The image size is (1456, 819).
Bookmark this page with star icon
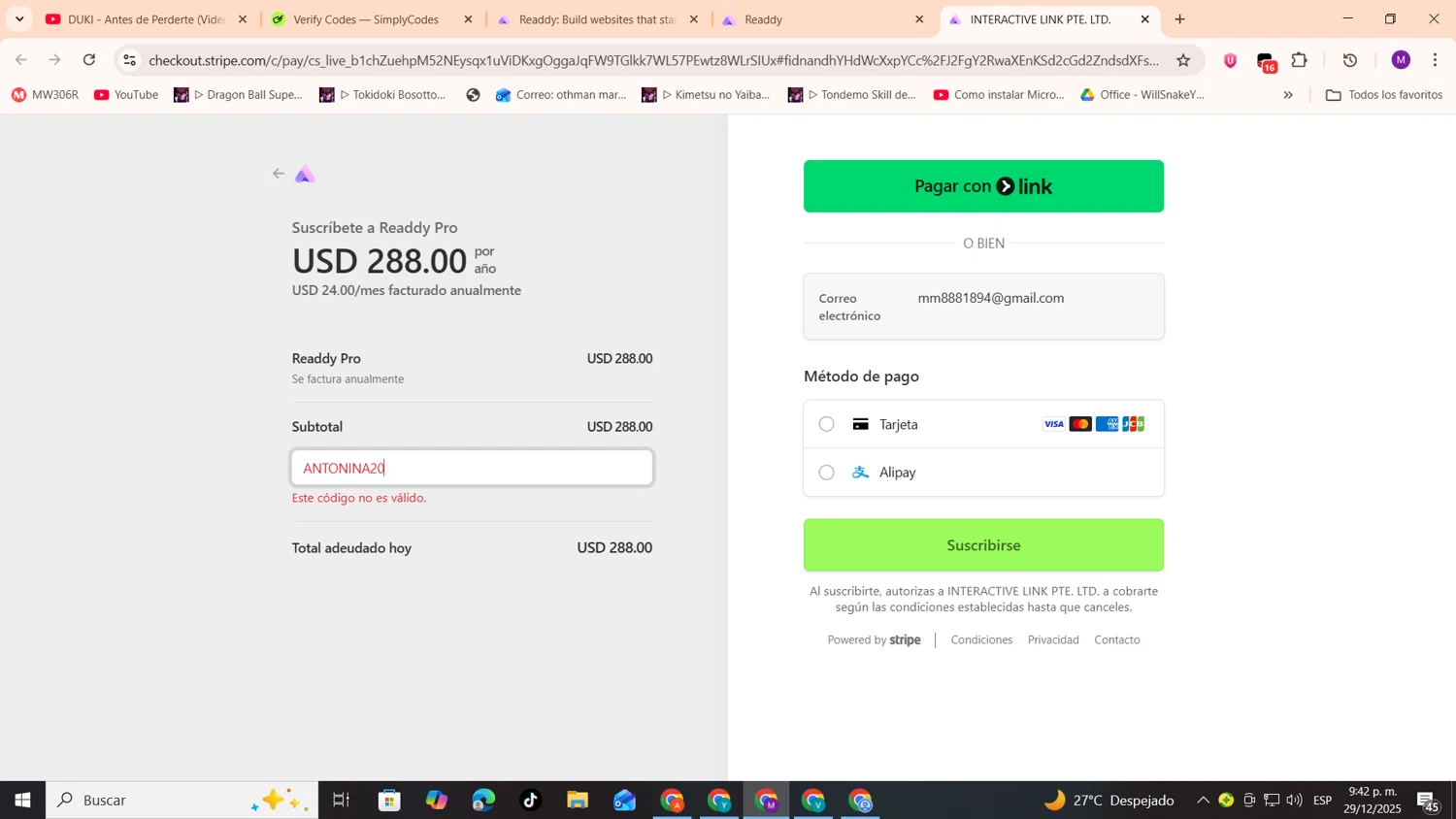click(1183, 60)
